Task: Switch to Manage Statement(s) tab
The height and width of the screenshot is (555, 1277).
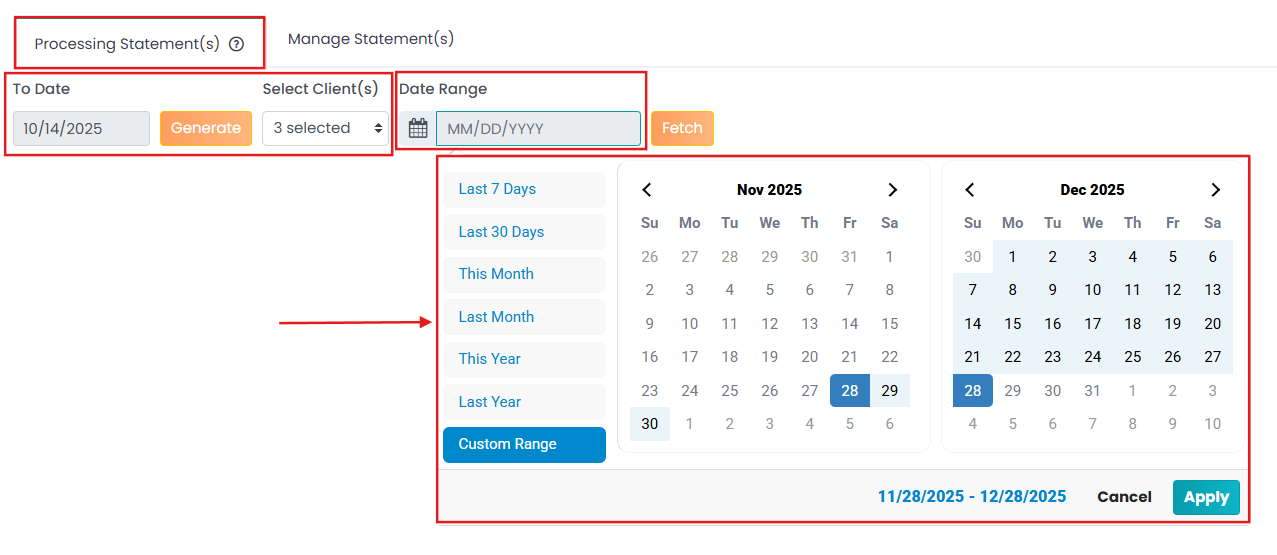Action: pos(371,39)
